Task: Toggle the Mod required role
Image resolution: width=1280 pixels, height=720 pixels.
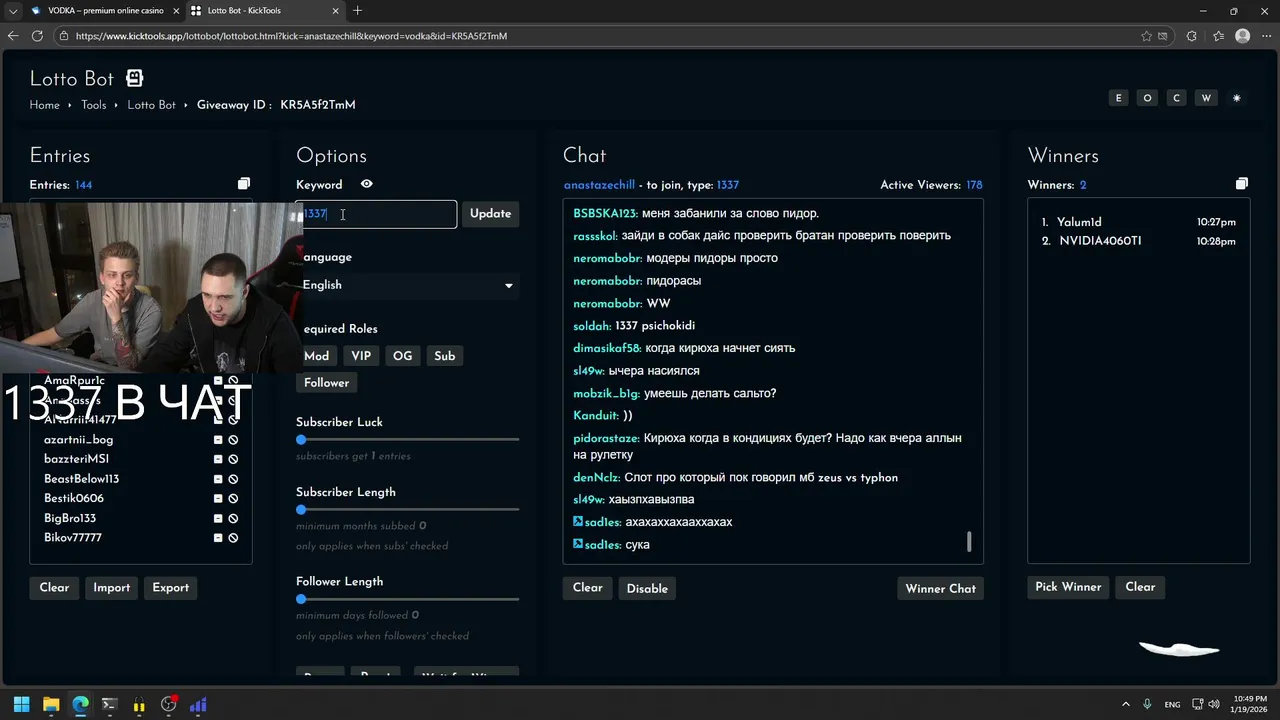Action: tap(317, 356)
